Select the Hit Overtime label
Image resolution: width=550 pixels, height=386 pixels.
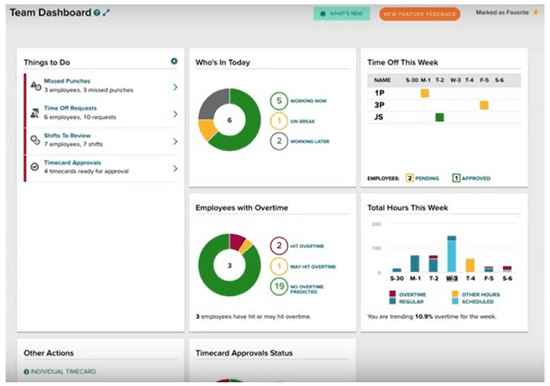pyautogui.click(x=307, y=246)
